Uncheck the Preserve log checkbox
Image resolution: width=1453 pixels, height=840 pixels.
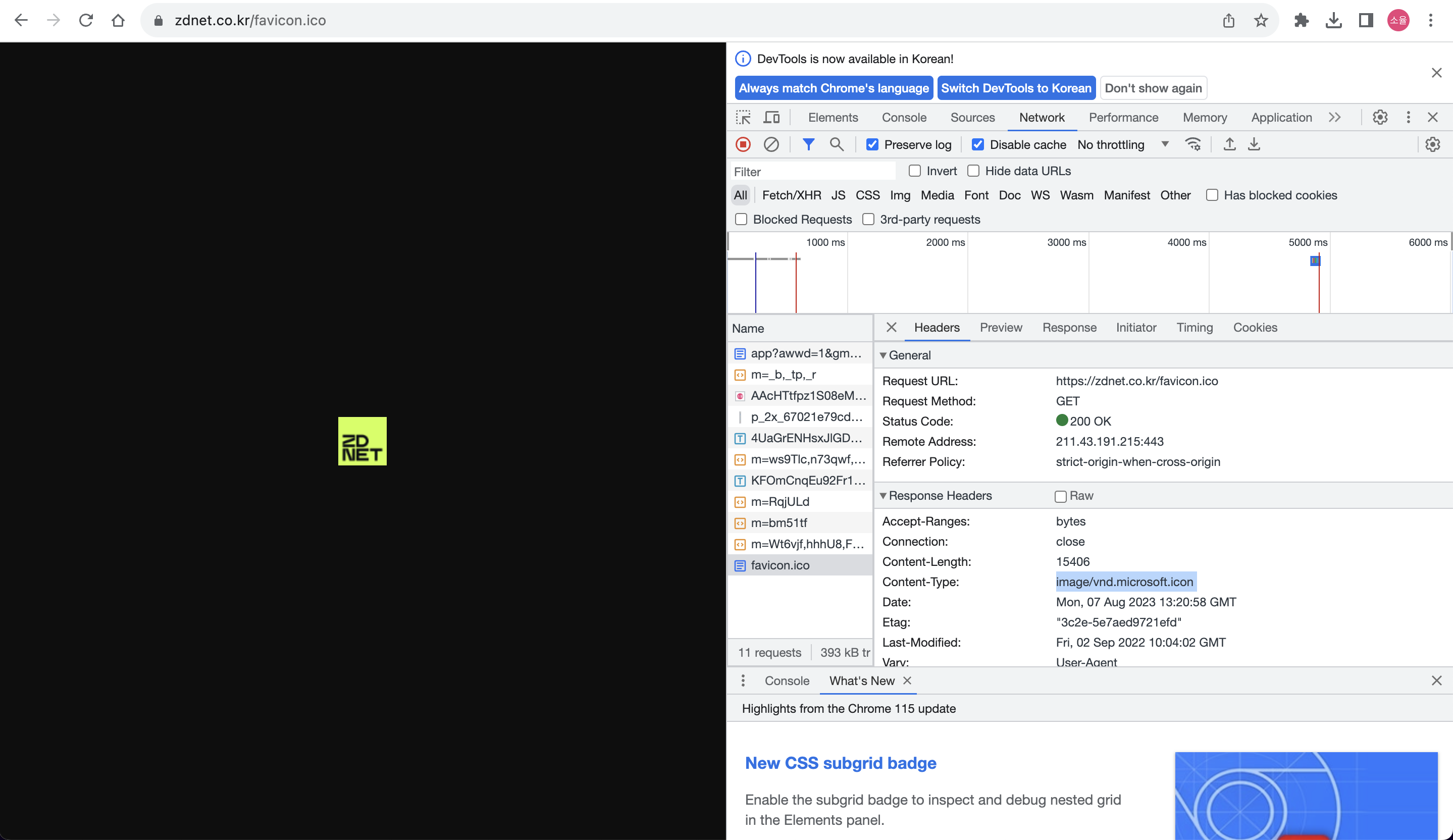point(872,145)
